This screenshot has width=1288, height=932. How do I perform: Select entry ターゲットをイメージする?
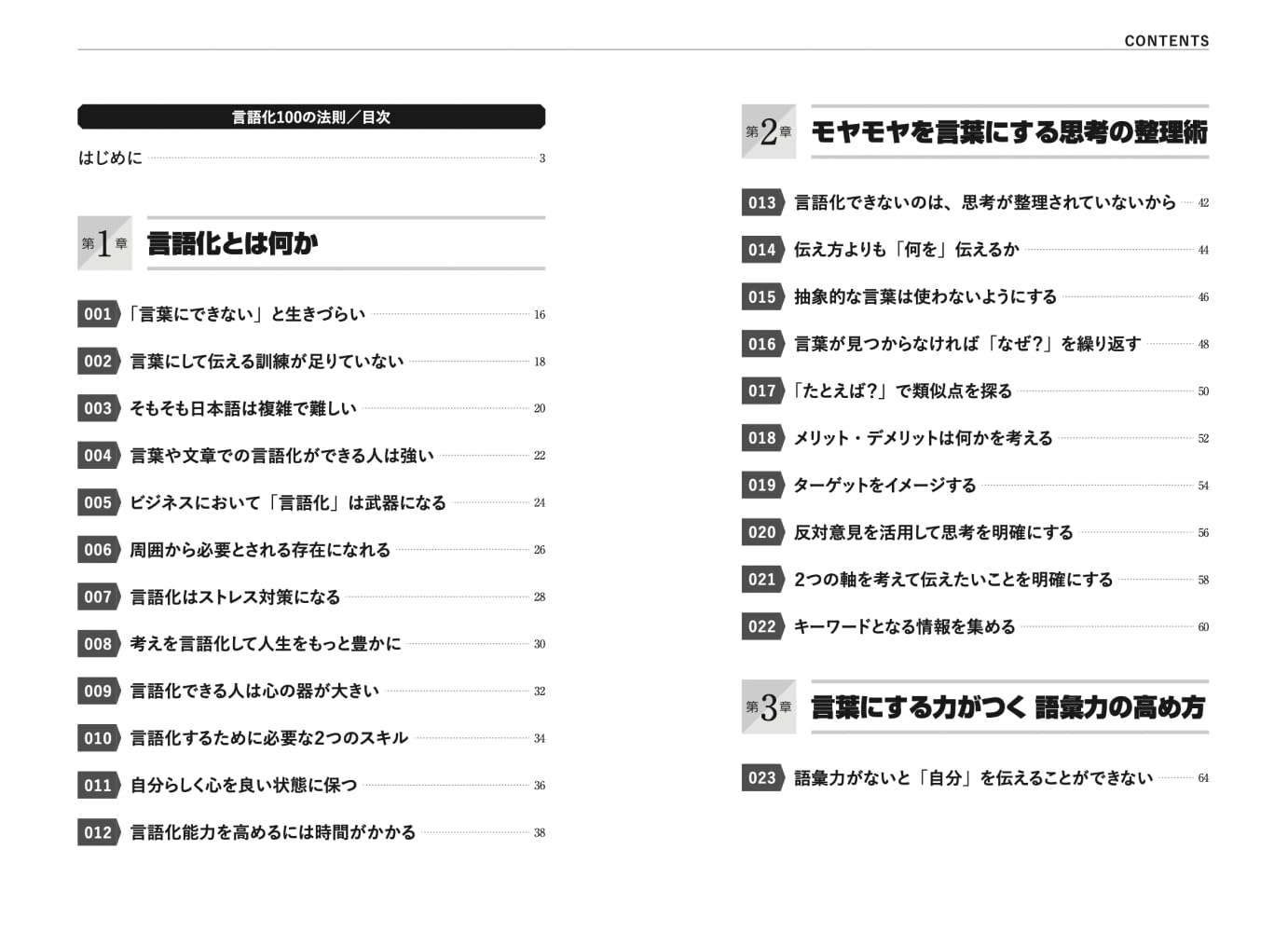pyautogui.click(x=884, y=485)
